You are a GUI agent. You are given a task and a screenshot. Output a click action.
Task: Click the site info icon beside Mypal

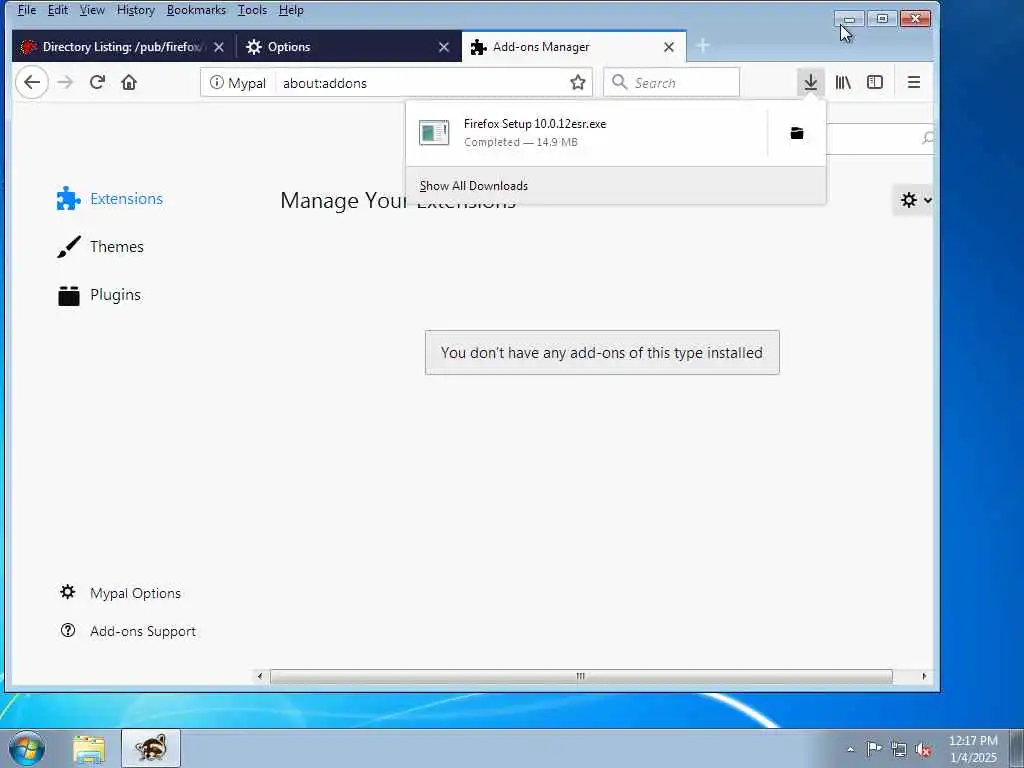tap(217, 82)
